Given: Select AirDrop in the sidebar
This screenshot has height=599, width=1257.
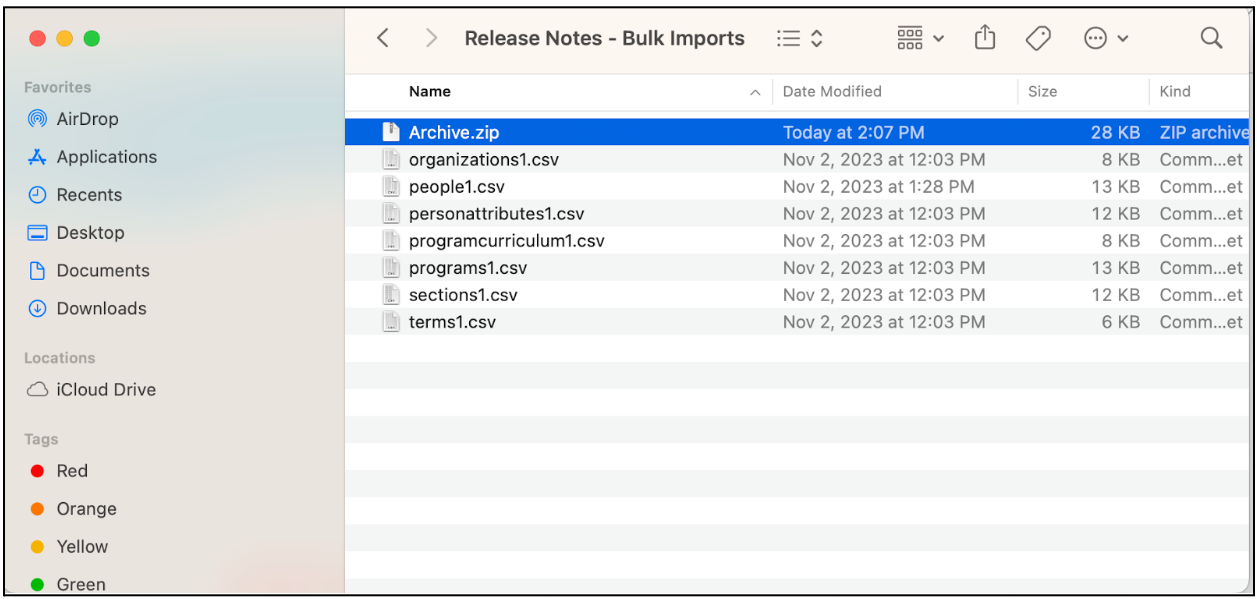Looking at the screenshot, I should coord(87,119).
